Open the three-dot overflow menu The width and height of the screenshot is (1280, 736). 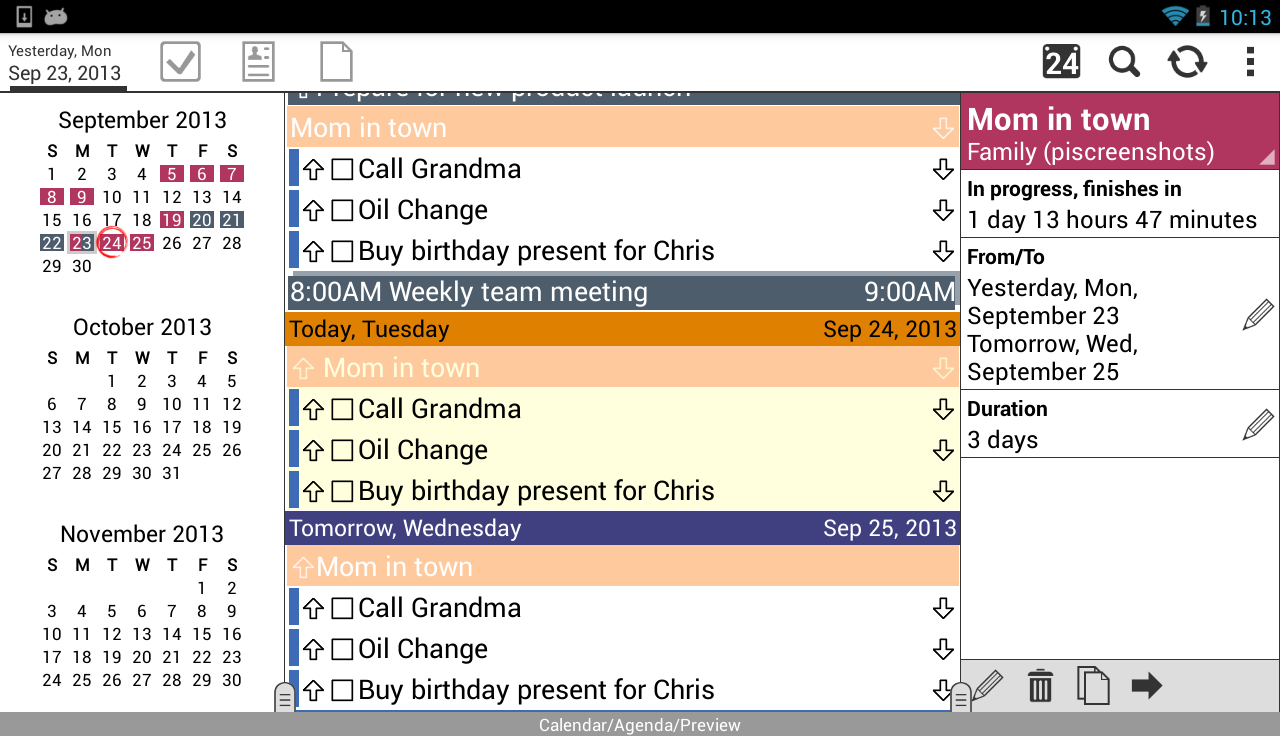[1250, 62]
